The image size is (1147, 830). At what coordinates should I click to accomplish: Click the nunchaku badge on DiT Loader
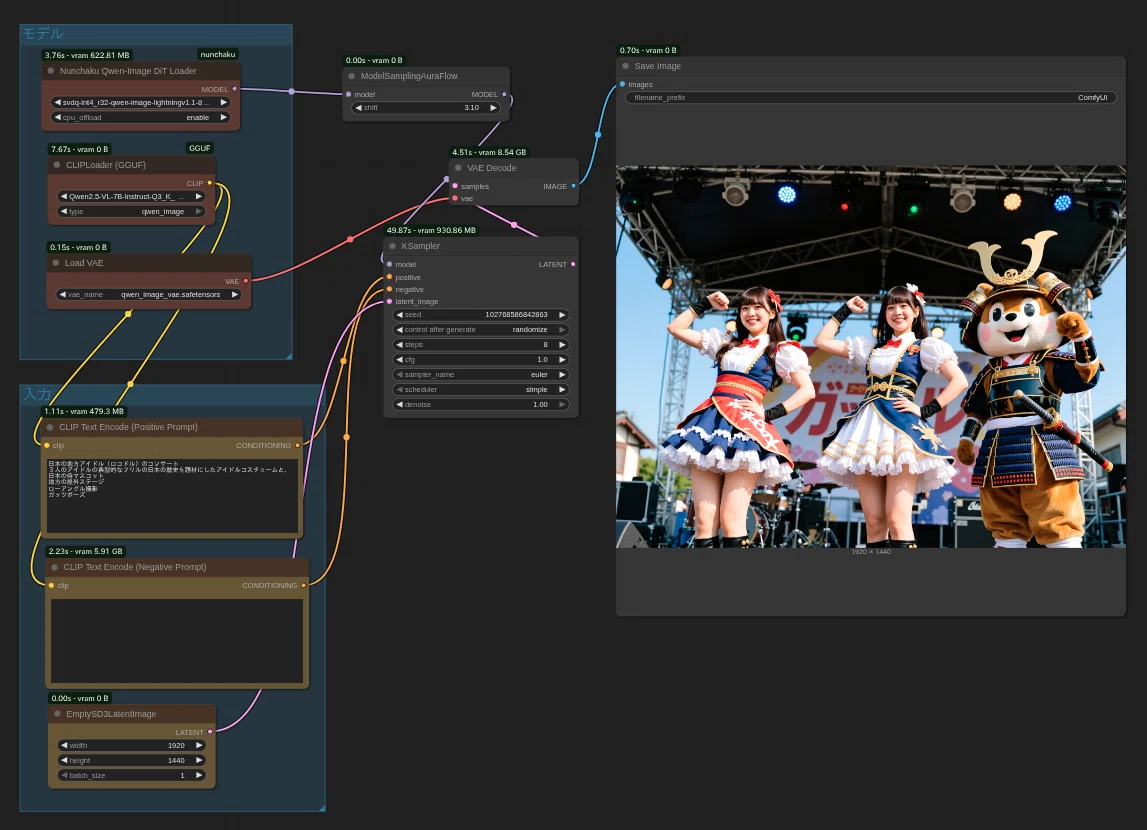tap(218, 54)
